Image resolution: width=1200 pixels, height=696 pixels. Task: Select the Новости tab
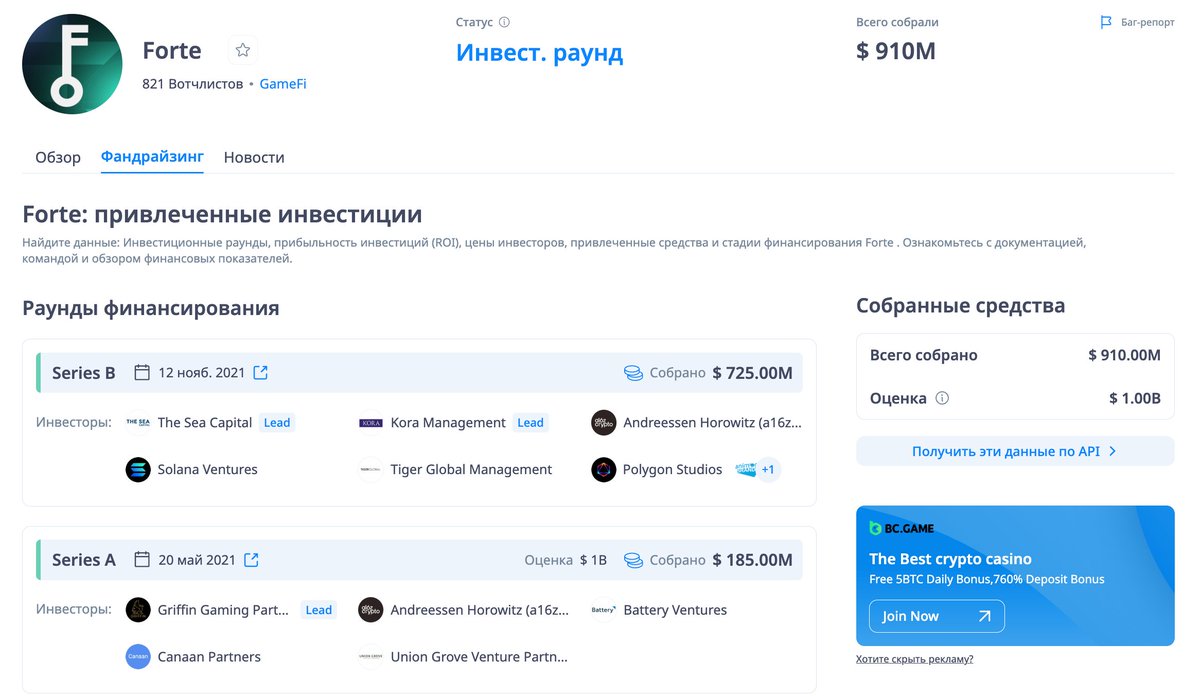click(x=254, y=157)
